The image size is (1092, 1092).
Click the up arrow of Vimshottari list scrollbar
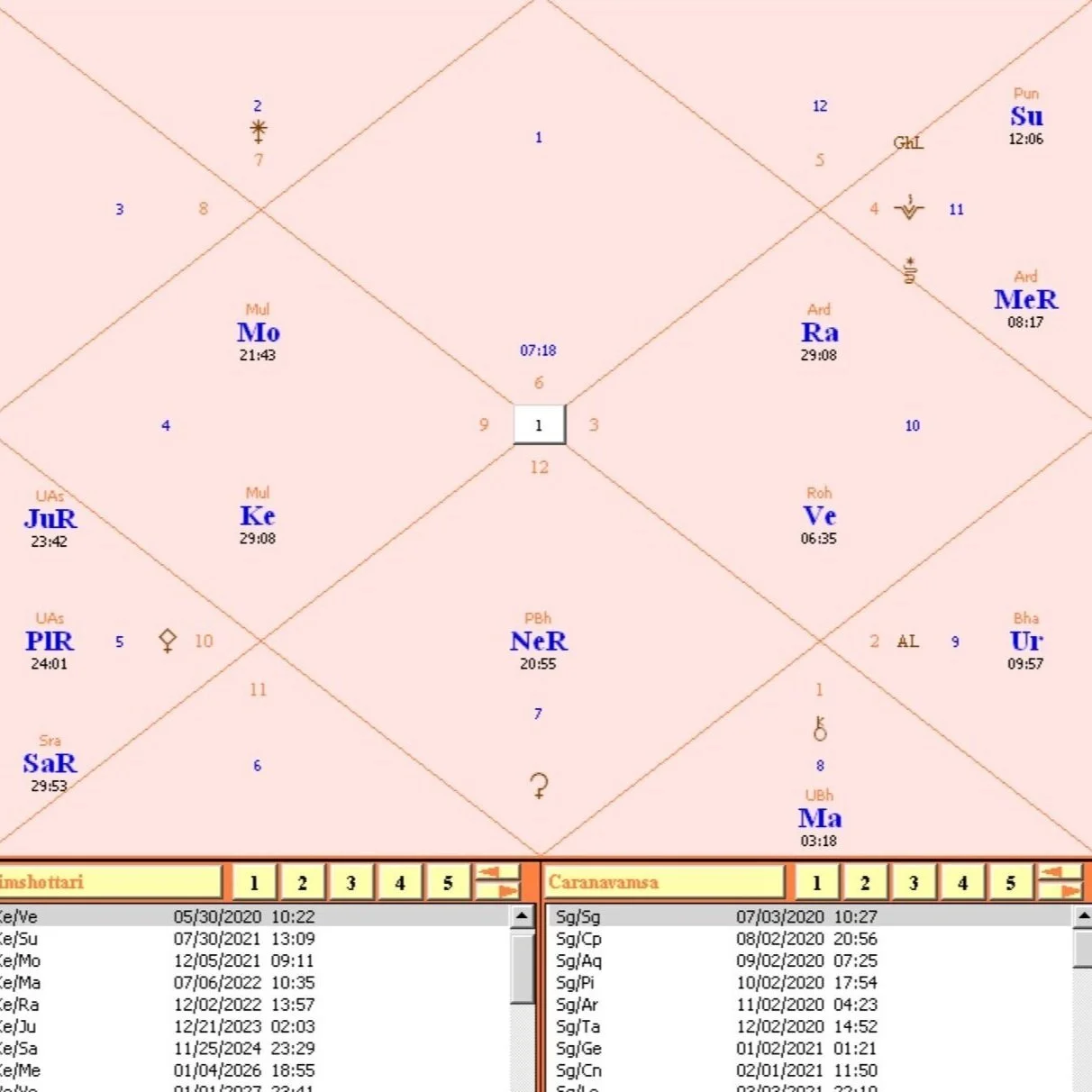click(x=523, y=916)
